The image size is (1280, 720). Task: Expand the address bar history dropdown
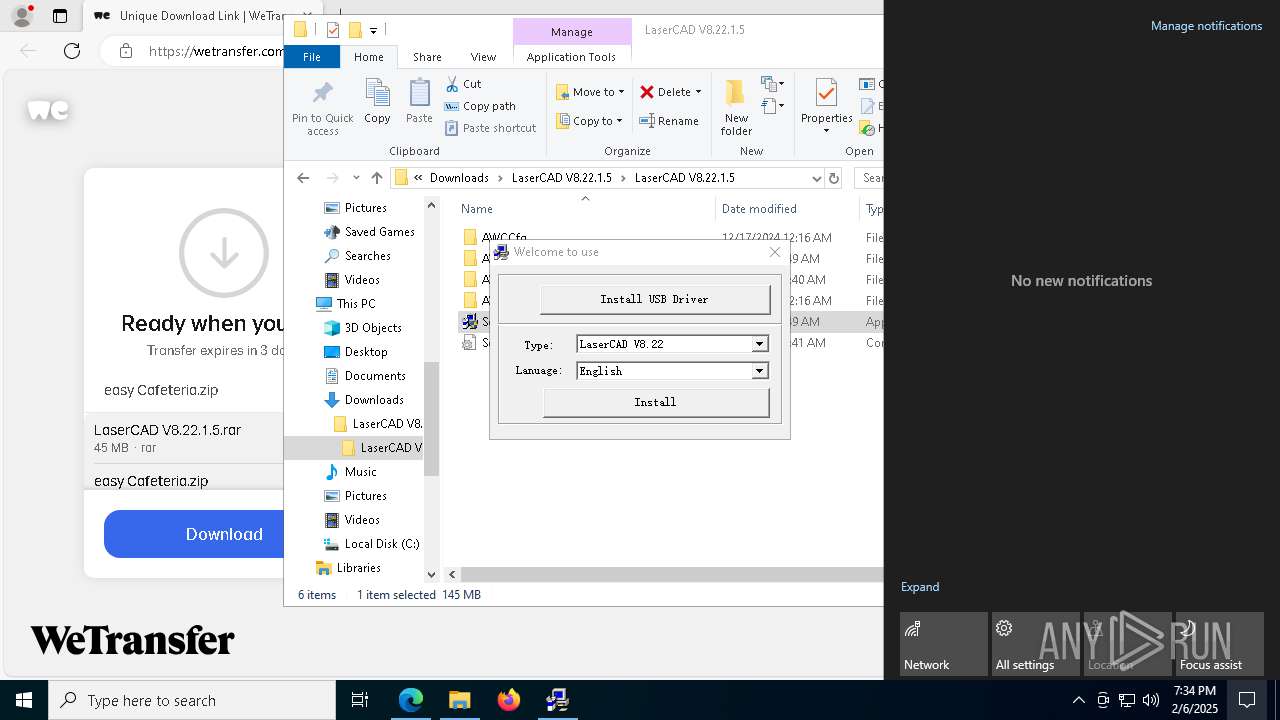pos(816,178)
